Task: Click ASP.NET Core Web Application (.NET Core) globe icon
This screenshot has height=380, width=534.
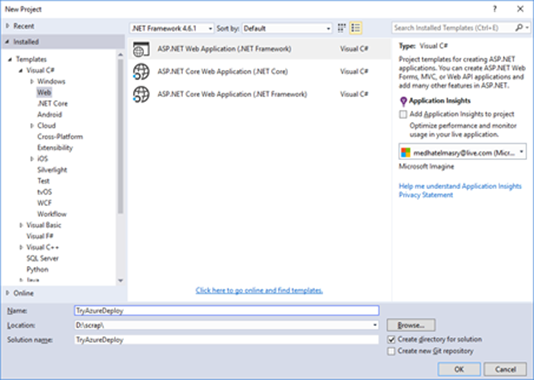Action: 141,72
